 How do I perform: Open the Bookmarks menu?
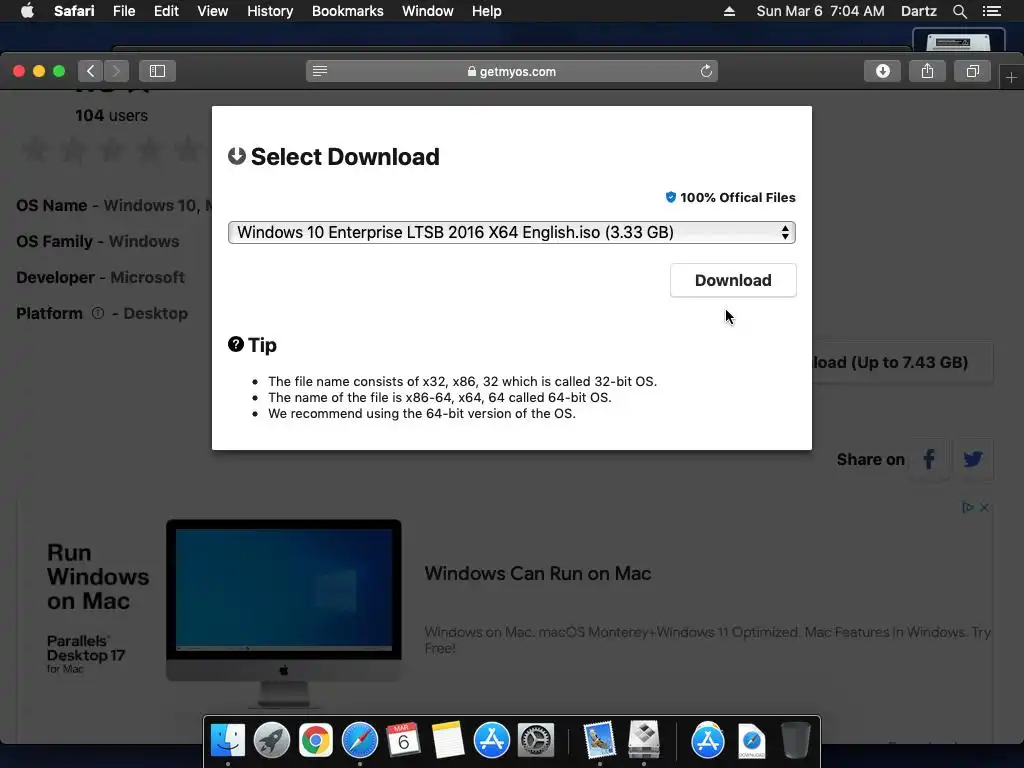[x=347, y=11]
